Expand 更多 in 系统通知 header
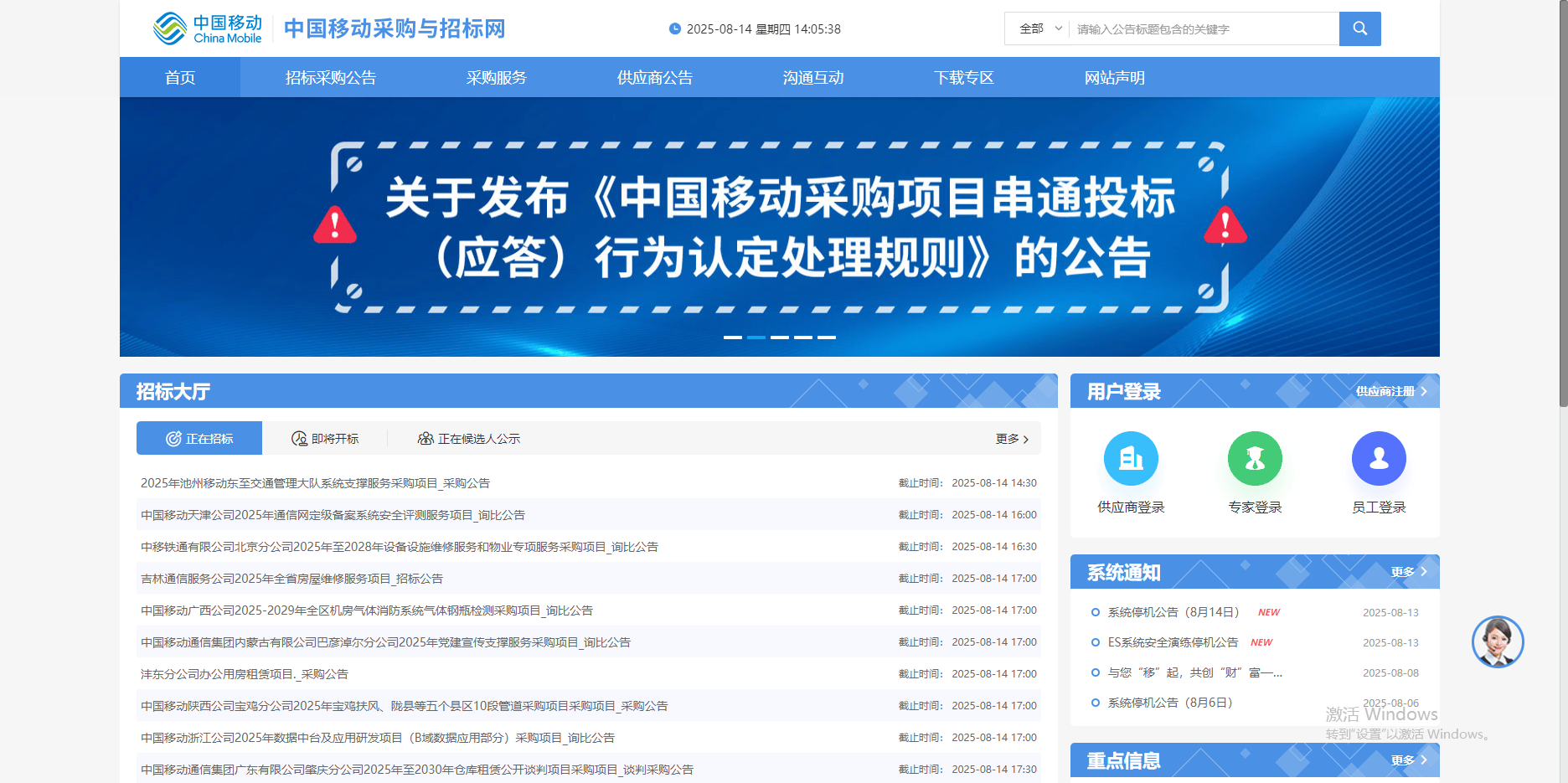The height and width of the screenshot is (783, 1568). point(1408,572)
